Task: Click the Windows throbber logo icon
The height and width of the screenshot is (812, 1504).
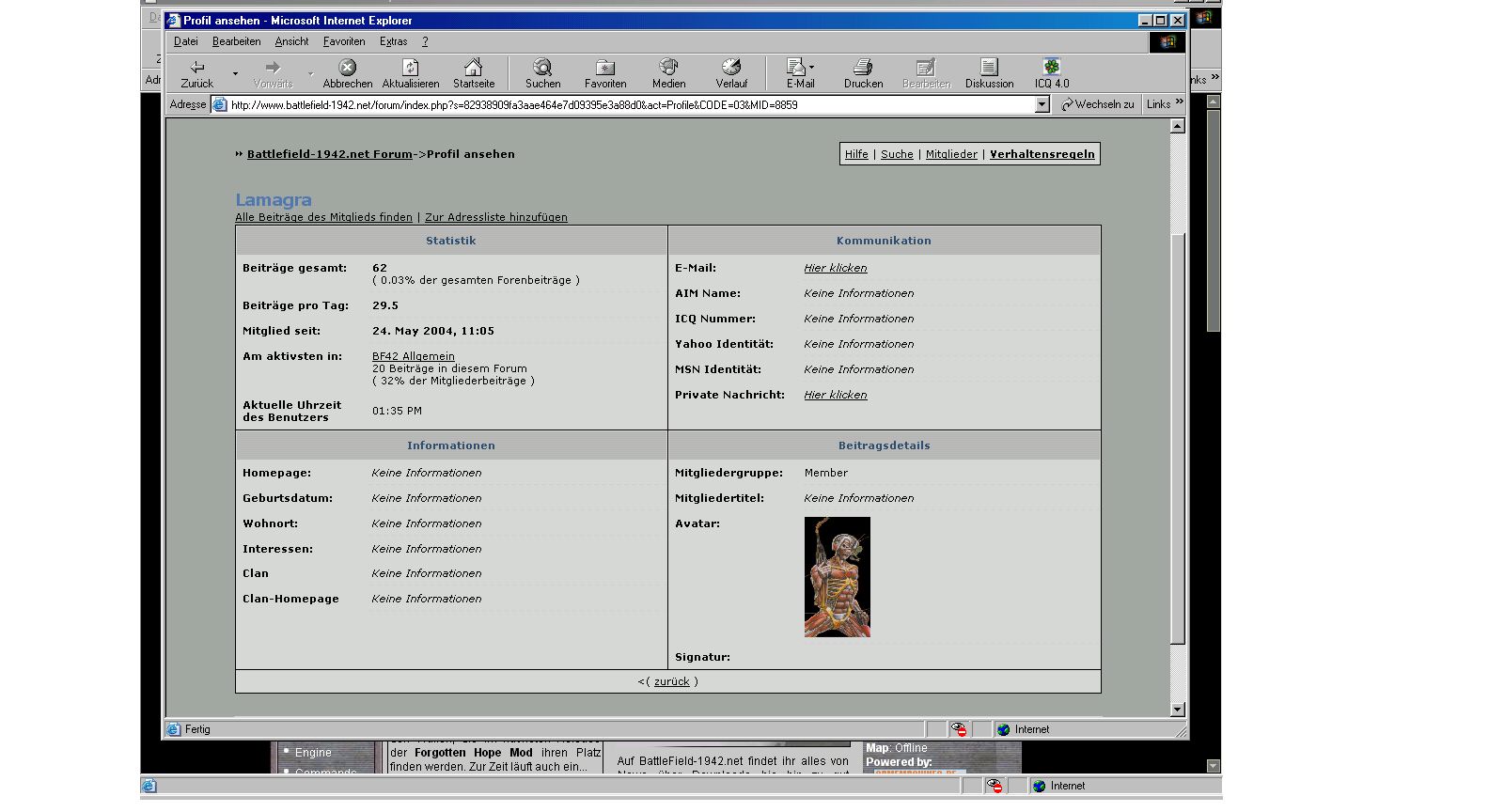Action: (x=1167, y=41)
